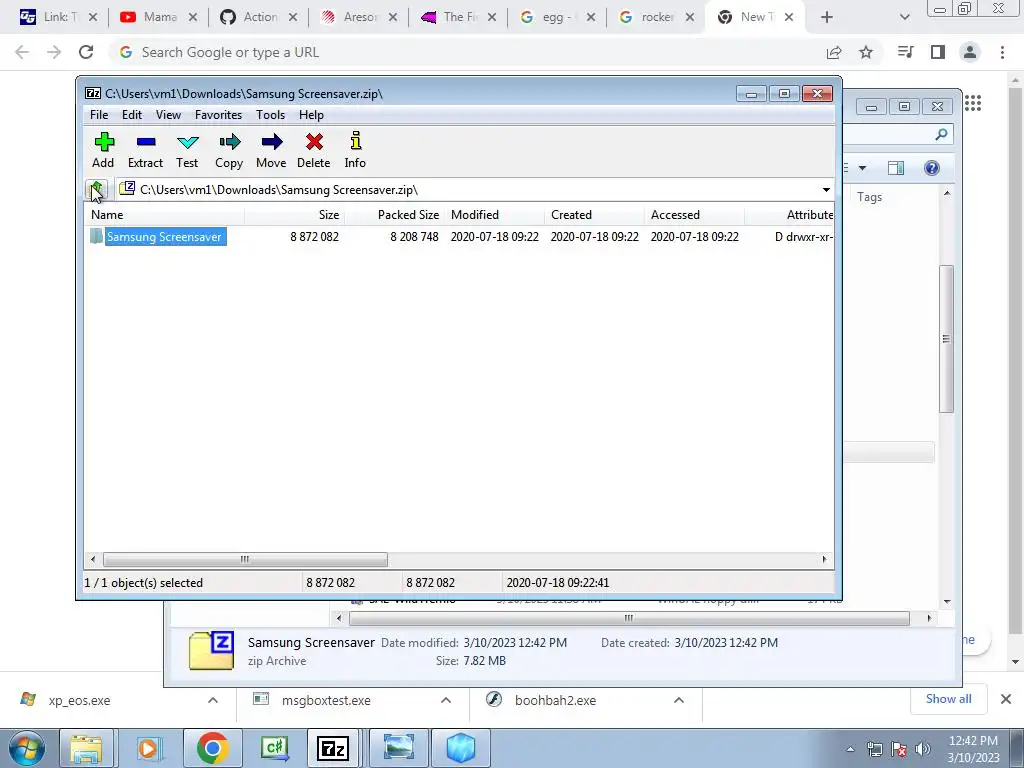Click the Samsung Screensaver zip archive details icon
This screenshot has height=768, width=1024.
pyautogui.click(x=211, y=650)
